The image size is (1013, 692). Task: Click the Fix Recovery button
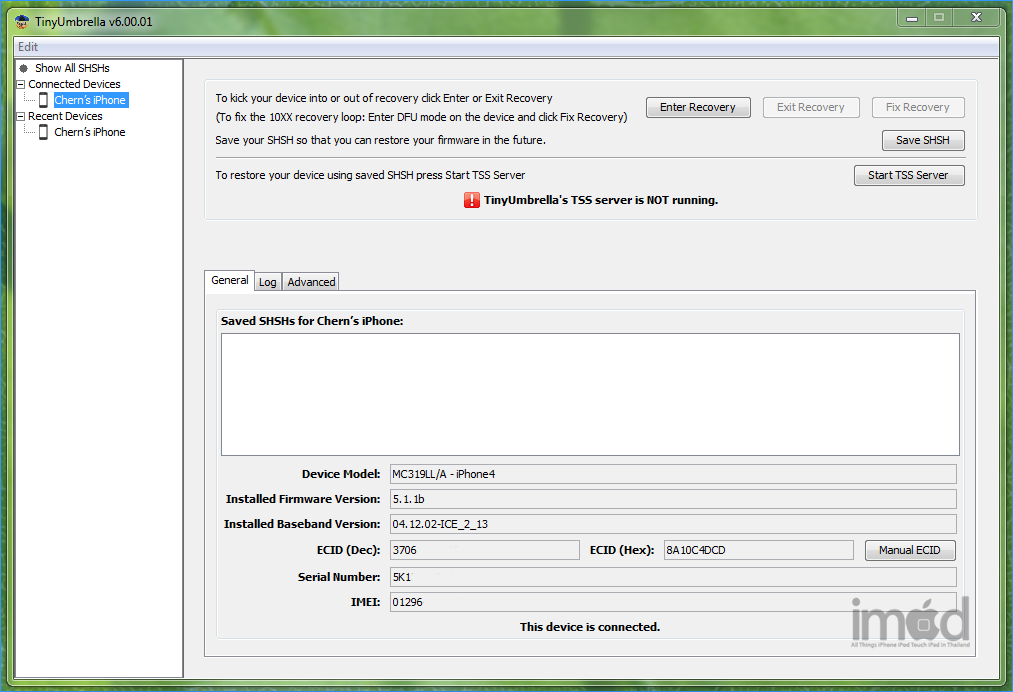(917, 107)
